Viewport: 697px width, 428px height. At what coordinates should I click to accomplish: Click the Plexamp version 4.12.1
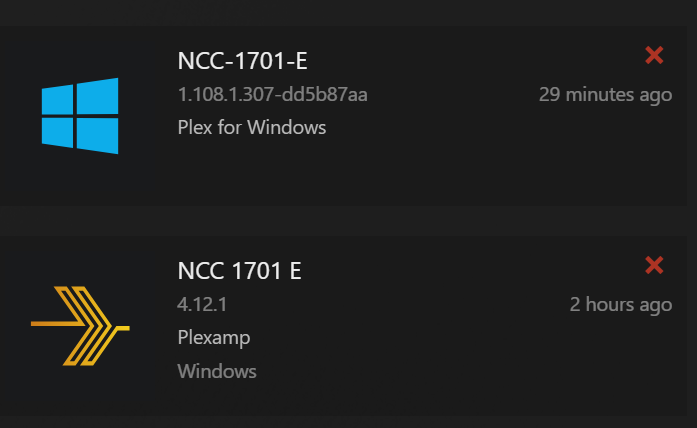195,304
